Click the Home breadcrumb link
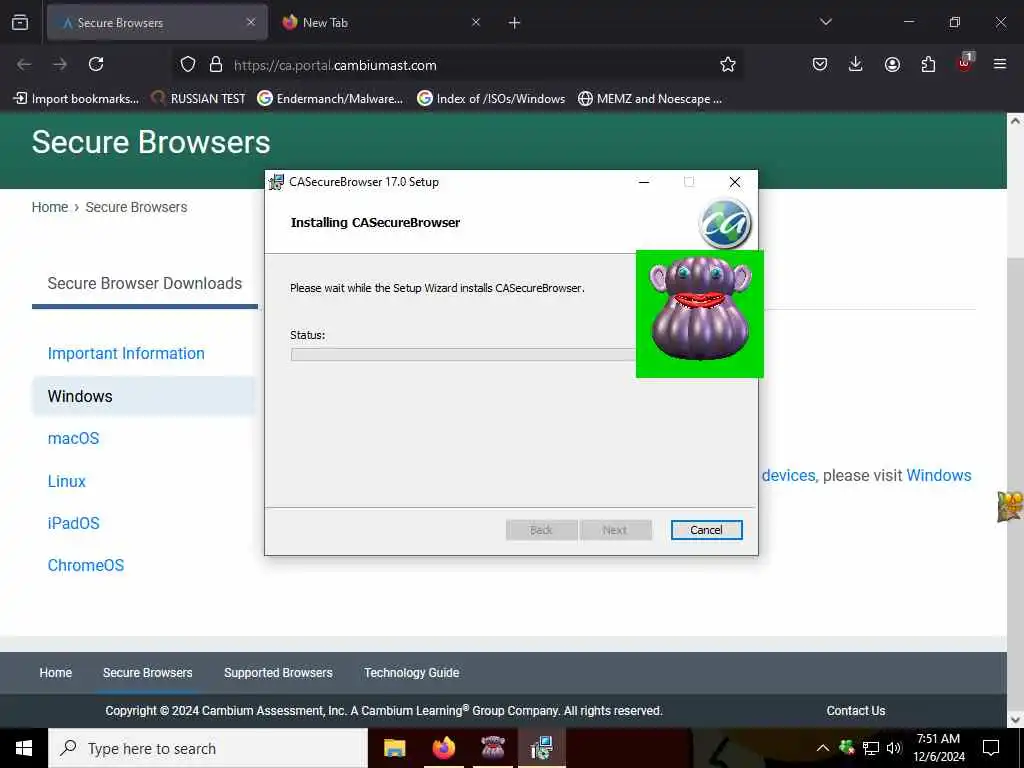Screen dimensions: 1024x768 50,207
